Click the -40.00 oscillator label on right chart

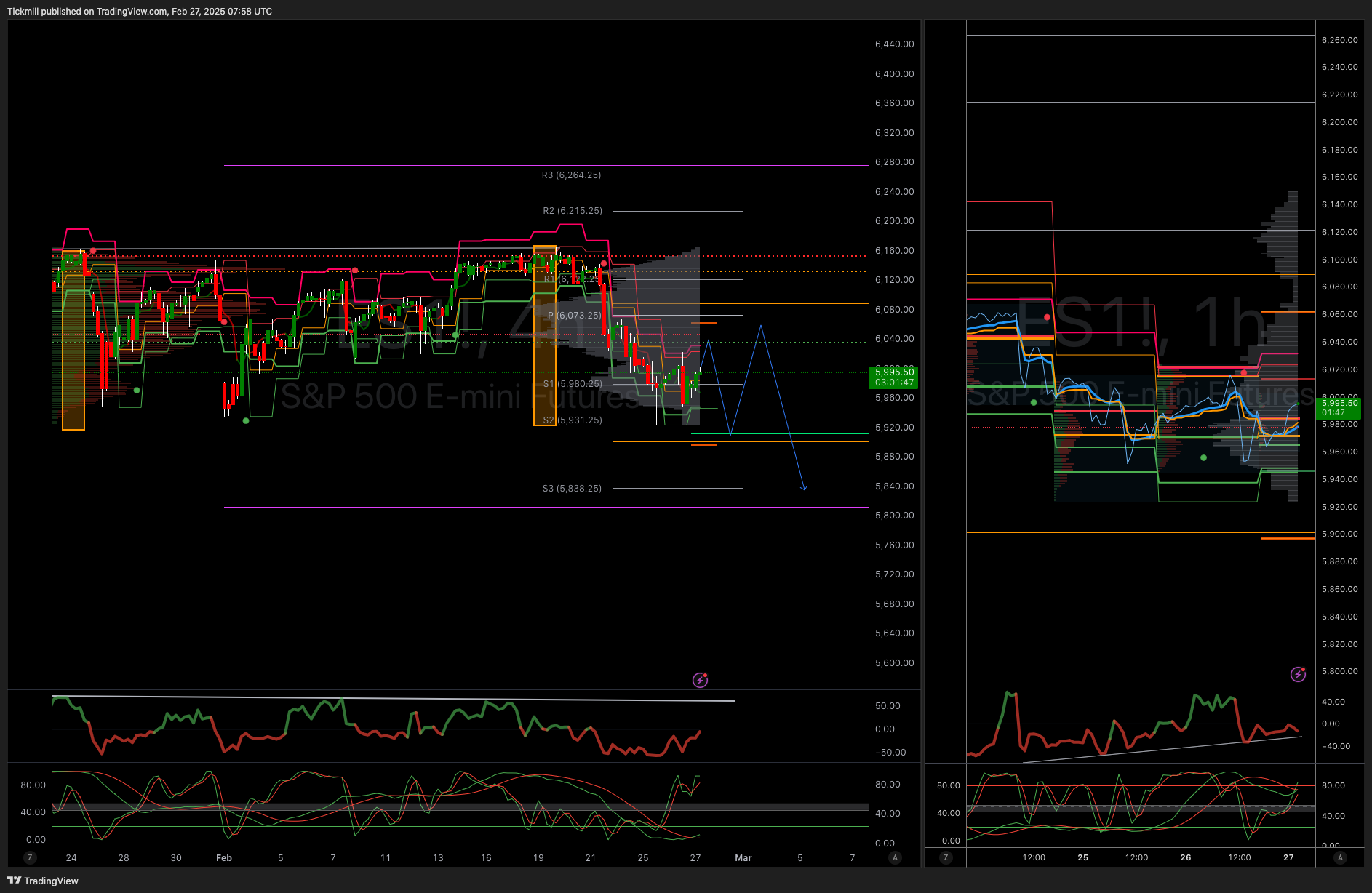tap(1336, 746)
